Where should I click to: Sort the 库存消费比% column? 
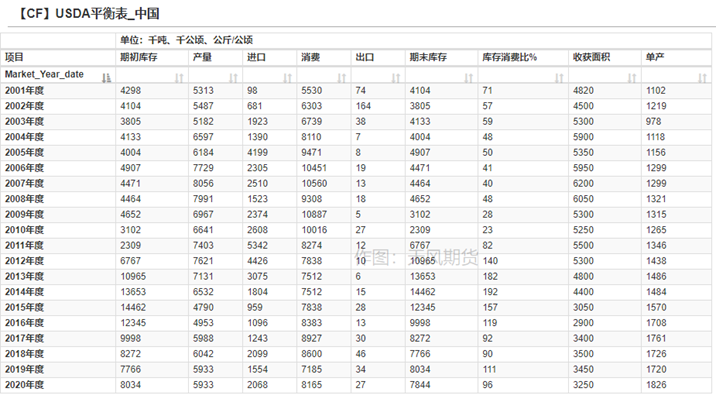[559, 78]
